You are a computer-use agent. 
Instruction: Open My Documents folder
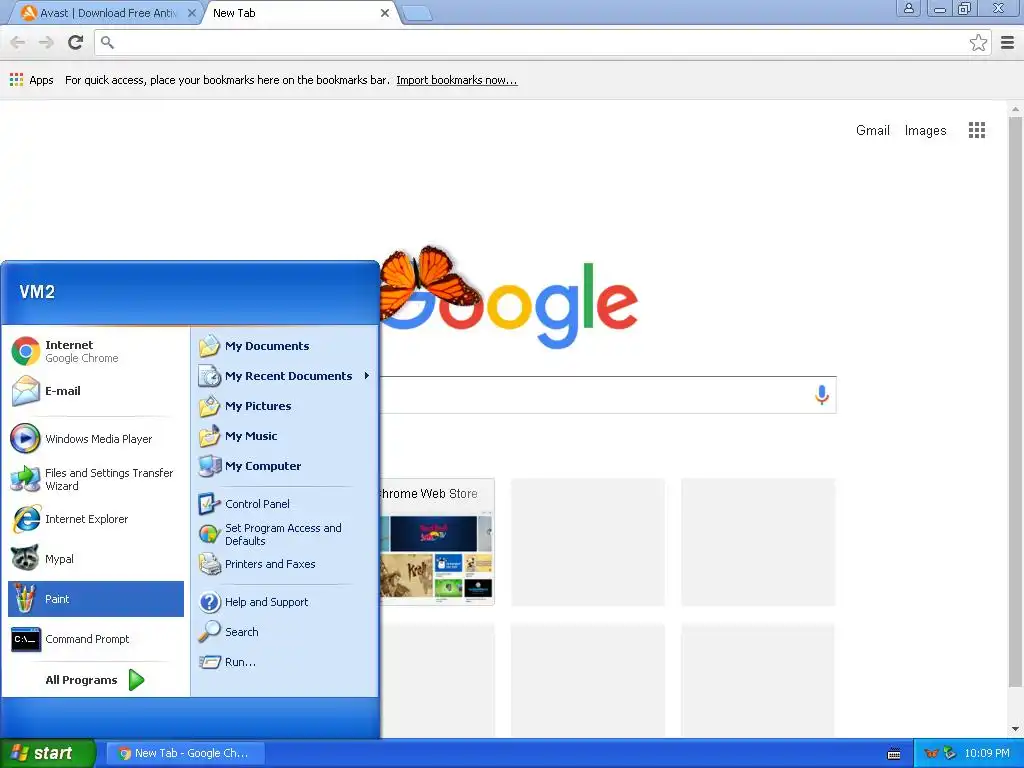coord(284,346)
